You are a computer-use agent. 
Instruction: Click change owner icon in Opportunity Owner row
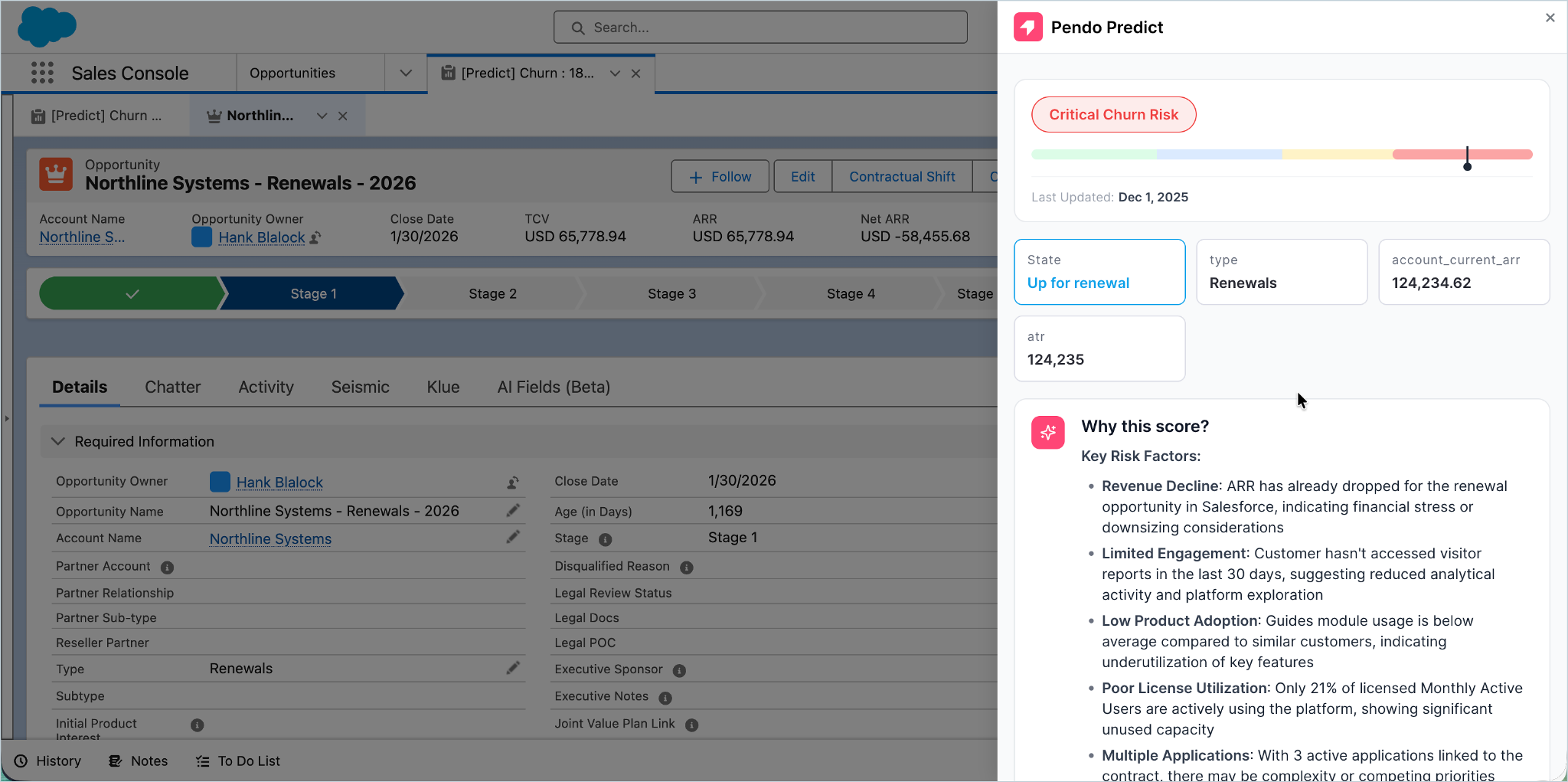pyautogui.click(x=513, y=483)
